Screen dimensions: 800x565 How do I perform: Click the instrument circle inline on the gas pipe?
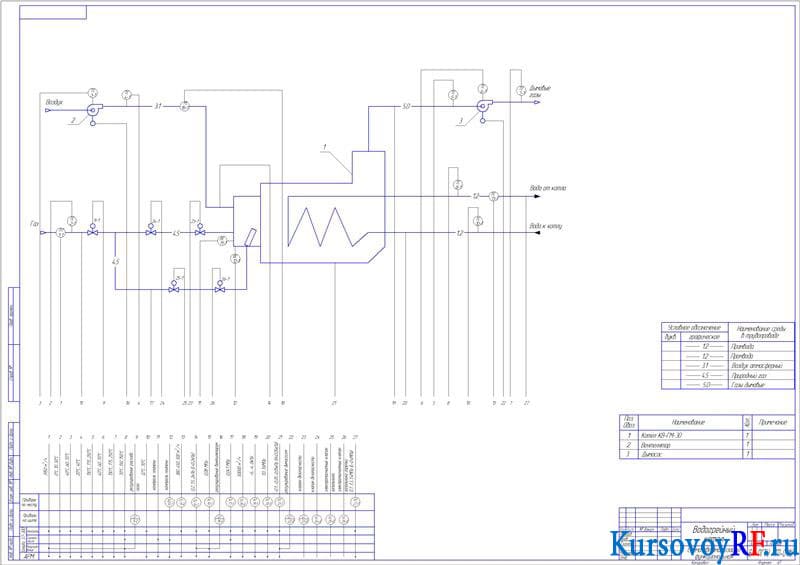[60, 233]
